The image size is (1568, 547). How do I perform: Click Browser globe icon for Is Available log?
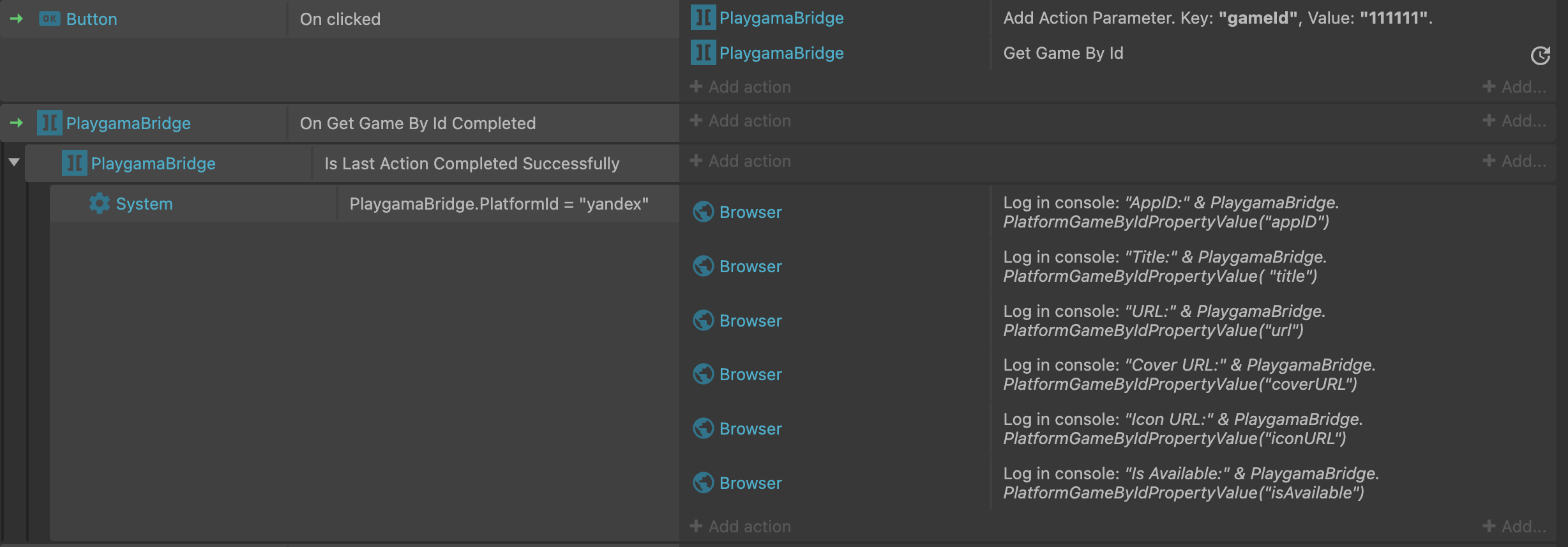point(703,483)
